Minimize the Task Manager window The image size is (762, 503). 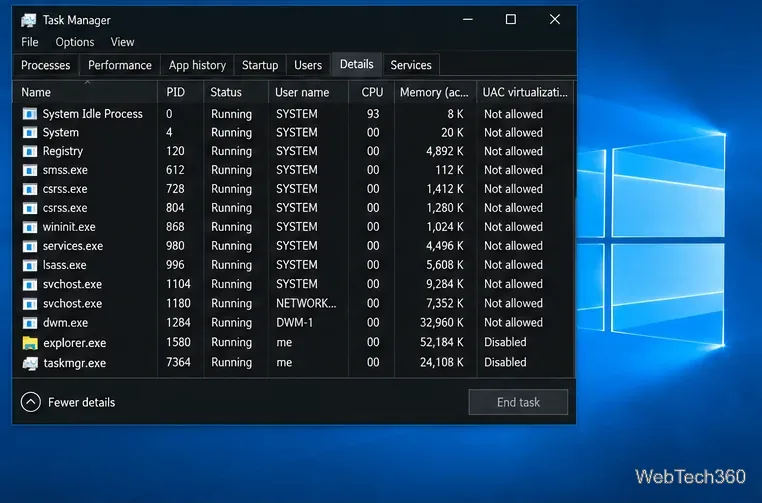[x=468, y=19]
